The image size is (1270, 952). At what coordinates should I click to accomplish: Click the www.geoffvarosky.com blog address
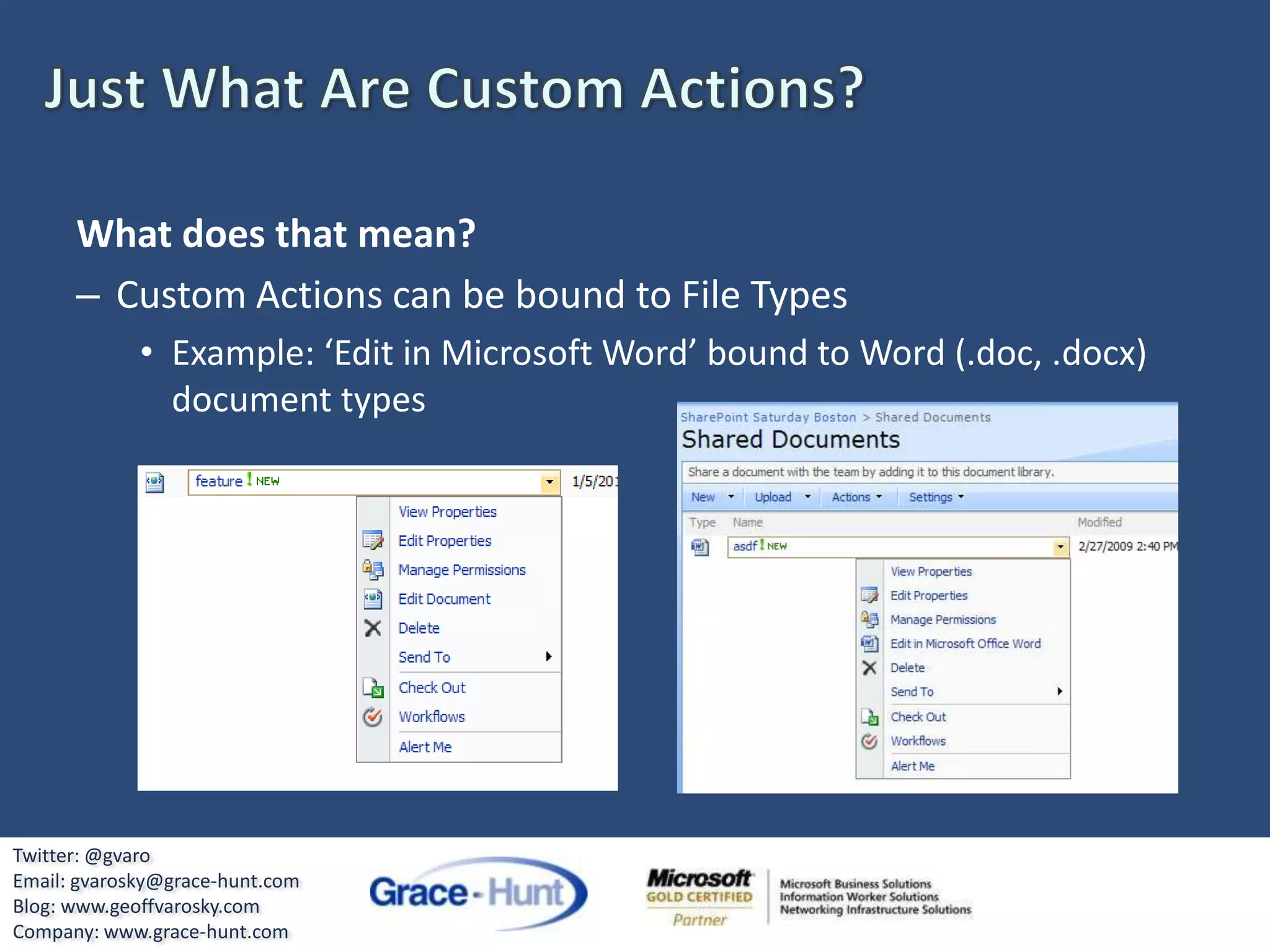160,907
